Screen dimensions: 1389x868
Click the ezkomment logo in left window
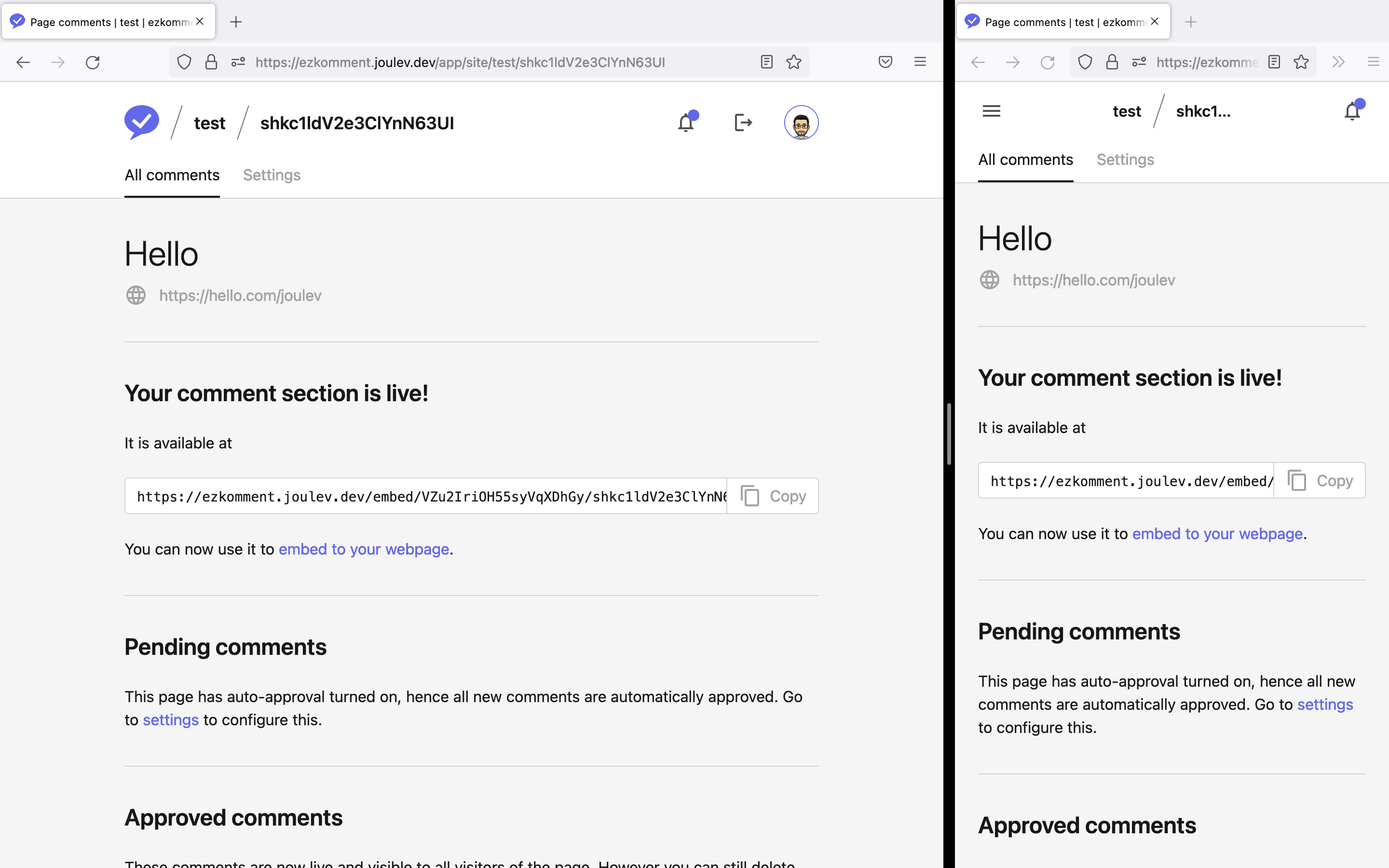142,122
